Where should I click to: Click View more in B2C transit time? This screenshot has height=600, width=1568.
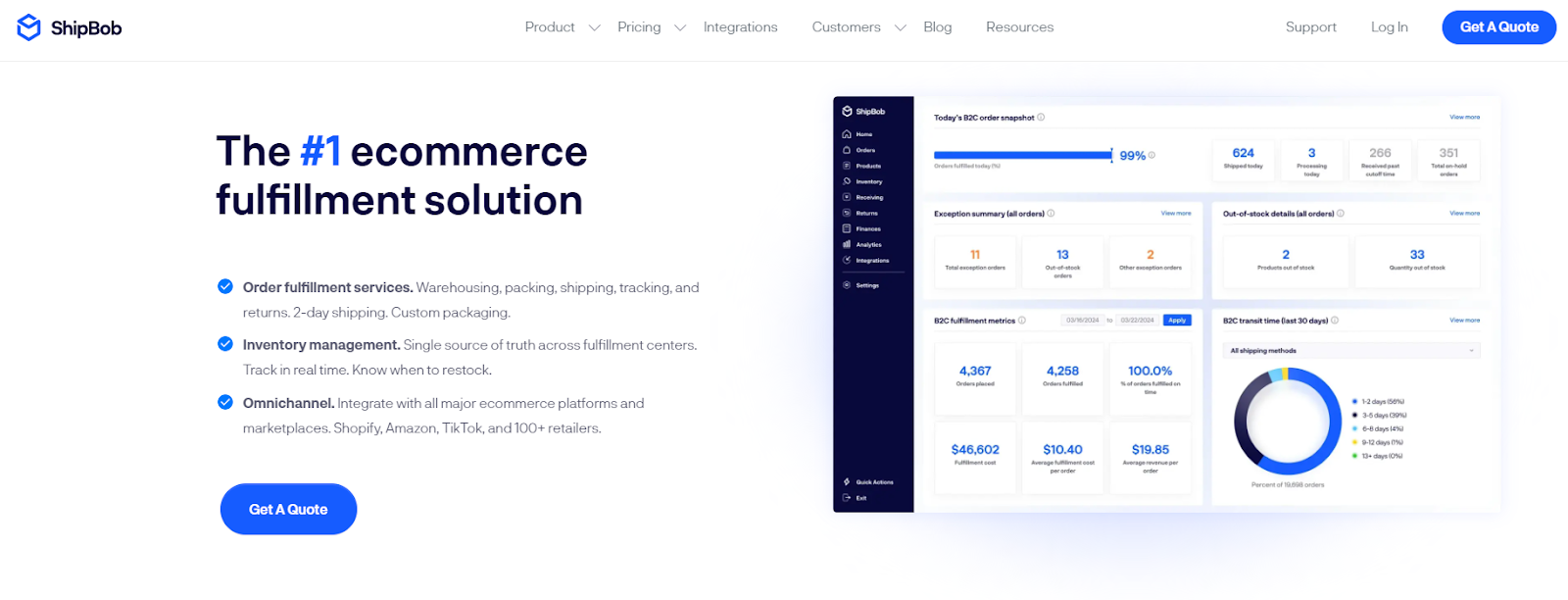coord(1465,320)
